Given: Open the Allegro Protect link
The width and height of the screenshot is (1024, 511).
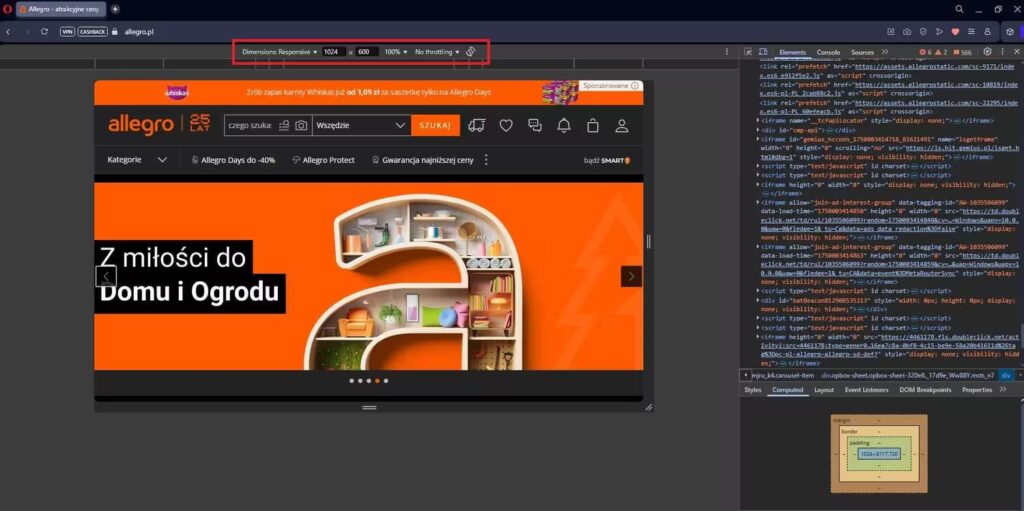Looking at the screenshot, I should coord(323,159).
